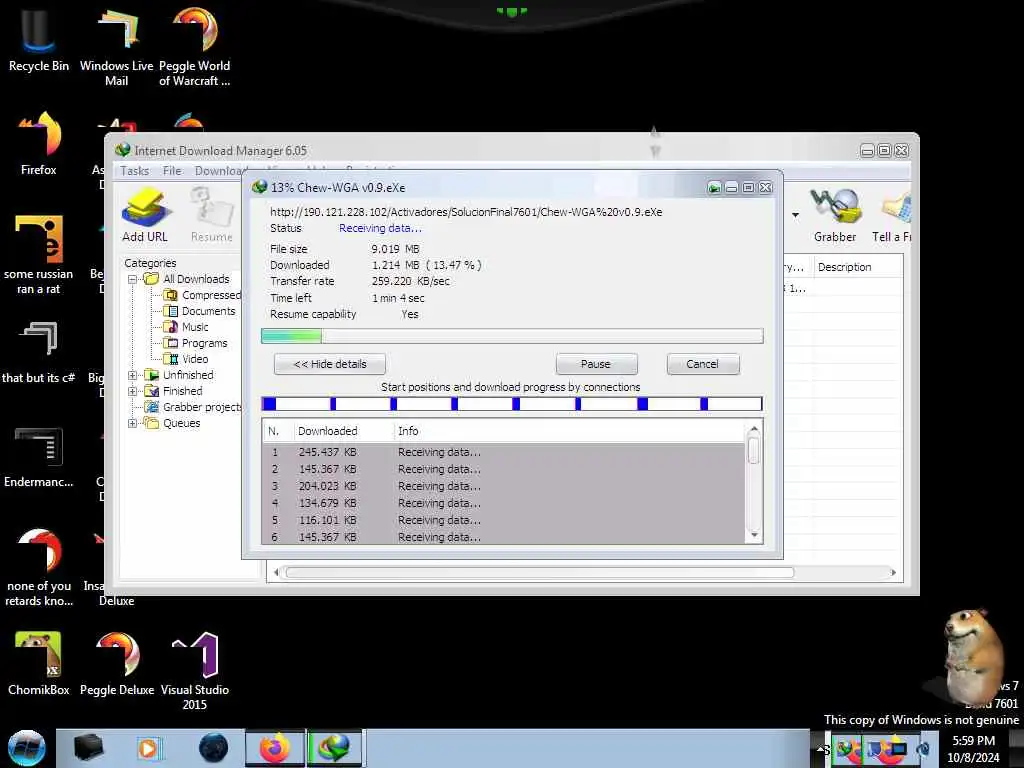Launch Windows Media Player from taskbar
This screenshot has width=1024, height=768.
(148, 748)
